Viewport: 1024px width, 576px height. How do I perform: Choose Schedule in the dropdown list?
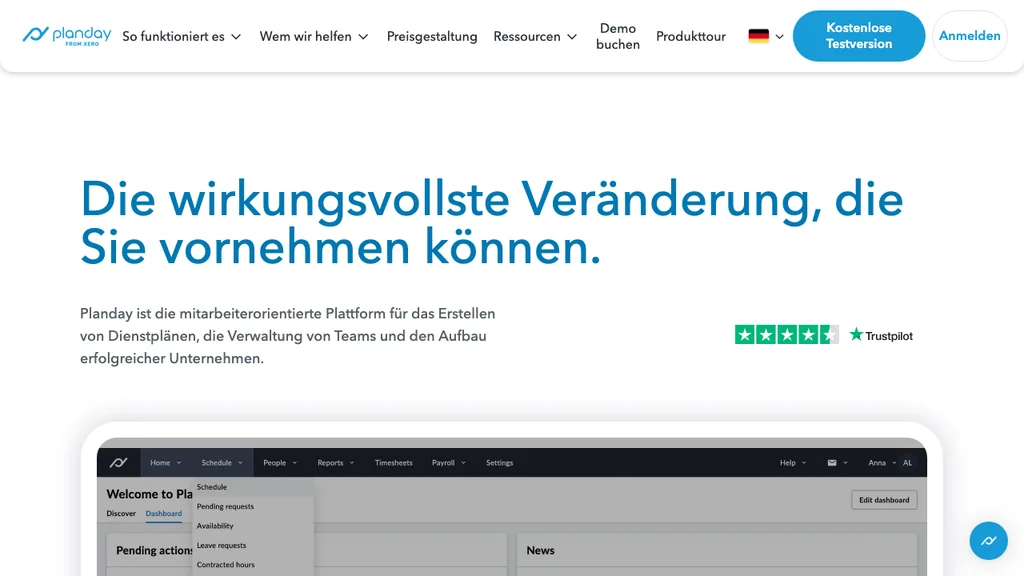(x=212, y=487)
